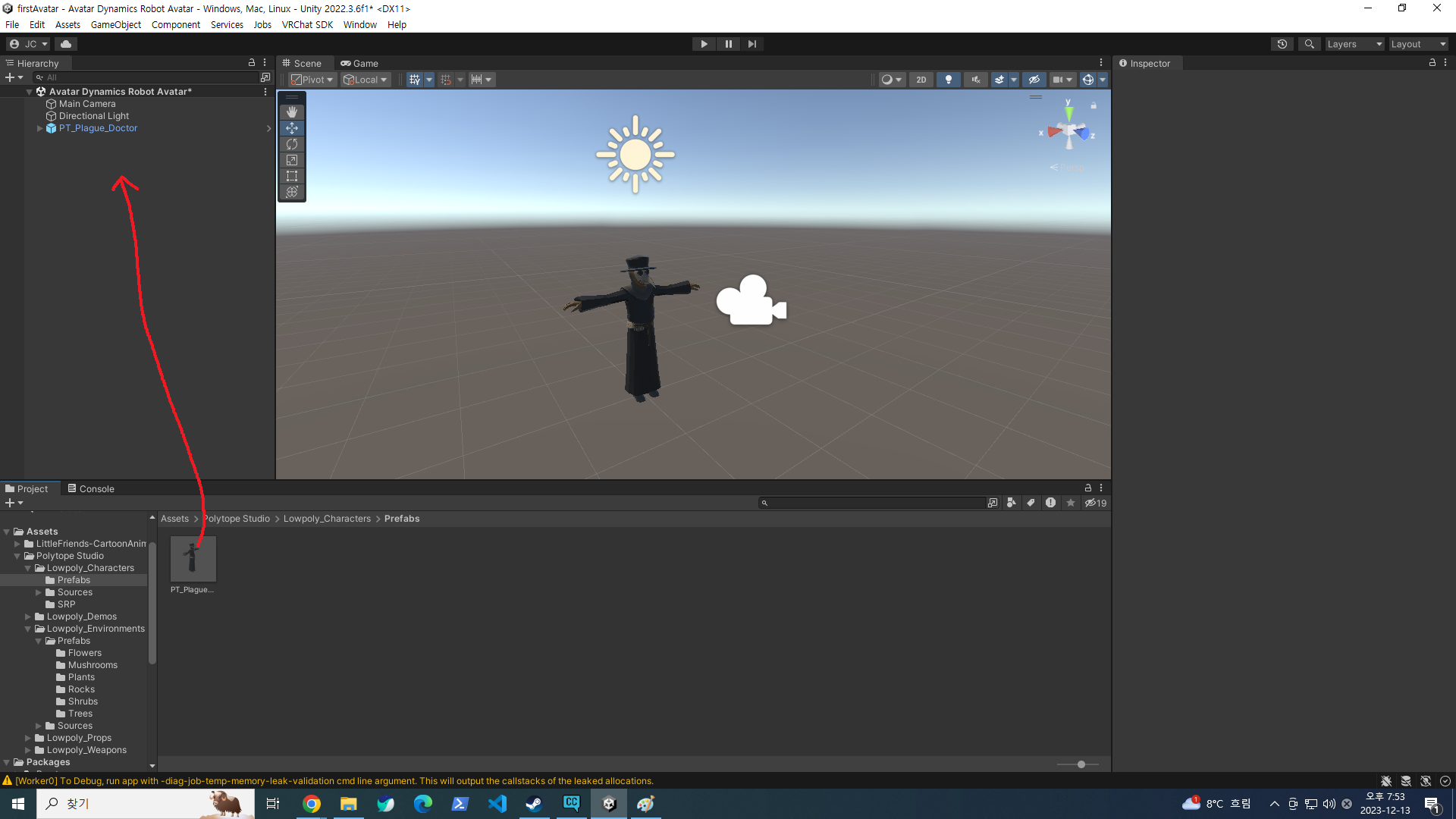Open the Pivot dropdown
The width and height of the screenshot is (1456, 819).
312,80
